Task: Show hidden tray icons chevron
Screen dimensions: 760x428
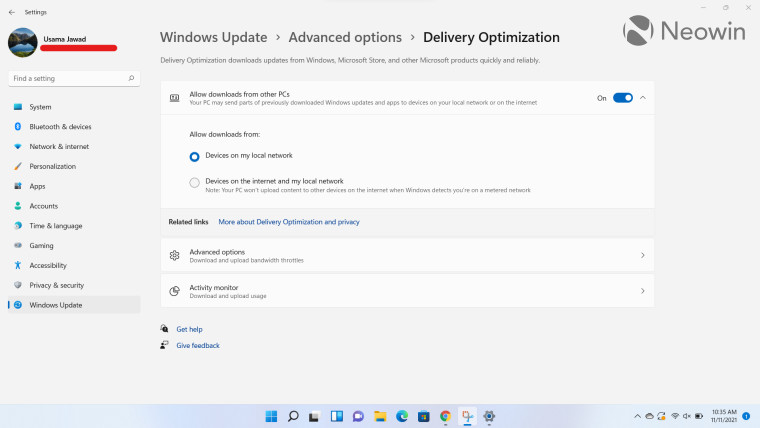Action: 637,416
